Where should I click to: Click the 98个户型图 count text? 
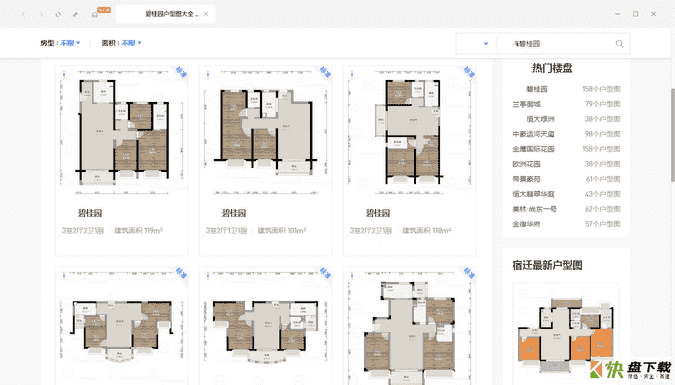tap(602, 134)
